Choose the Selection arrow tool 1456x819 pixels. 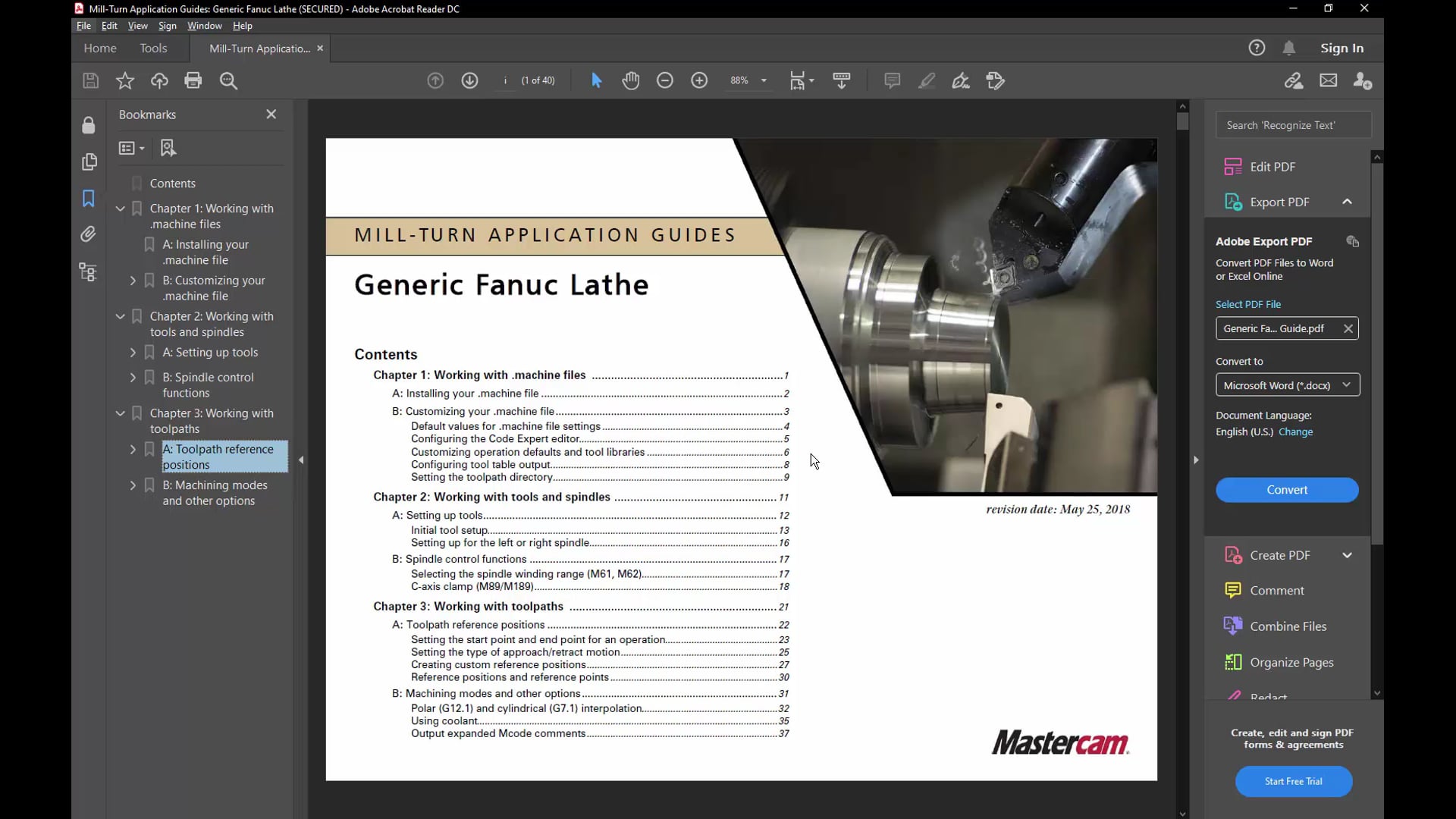click(597, 80)
